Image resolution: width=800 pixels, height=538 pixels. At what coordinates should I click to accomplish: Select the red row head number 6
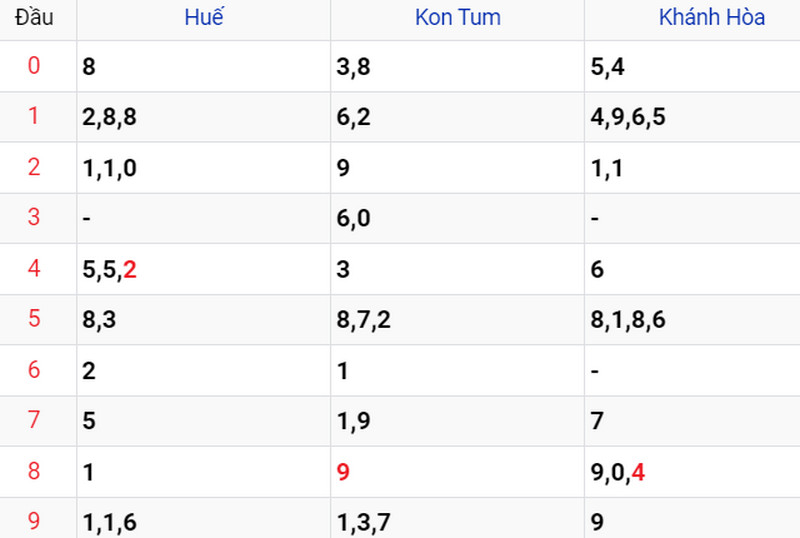click(34, 370)
